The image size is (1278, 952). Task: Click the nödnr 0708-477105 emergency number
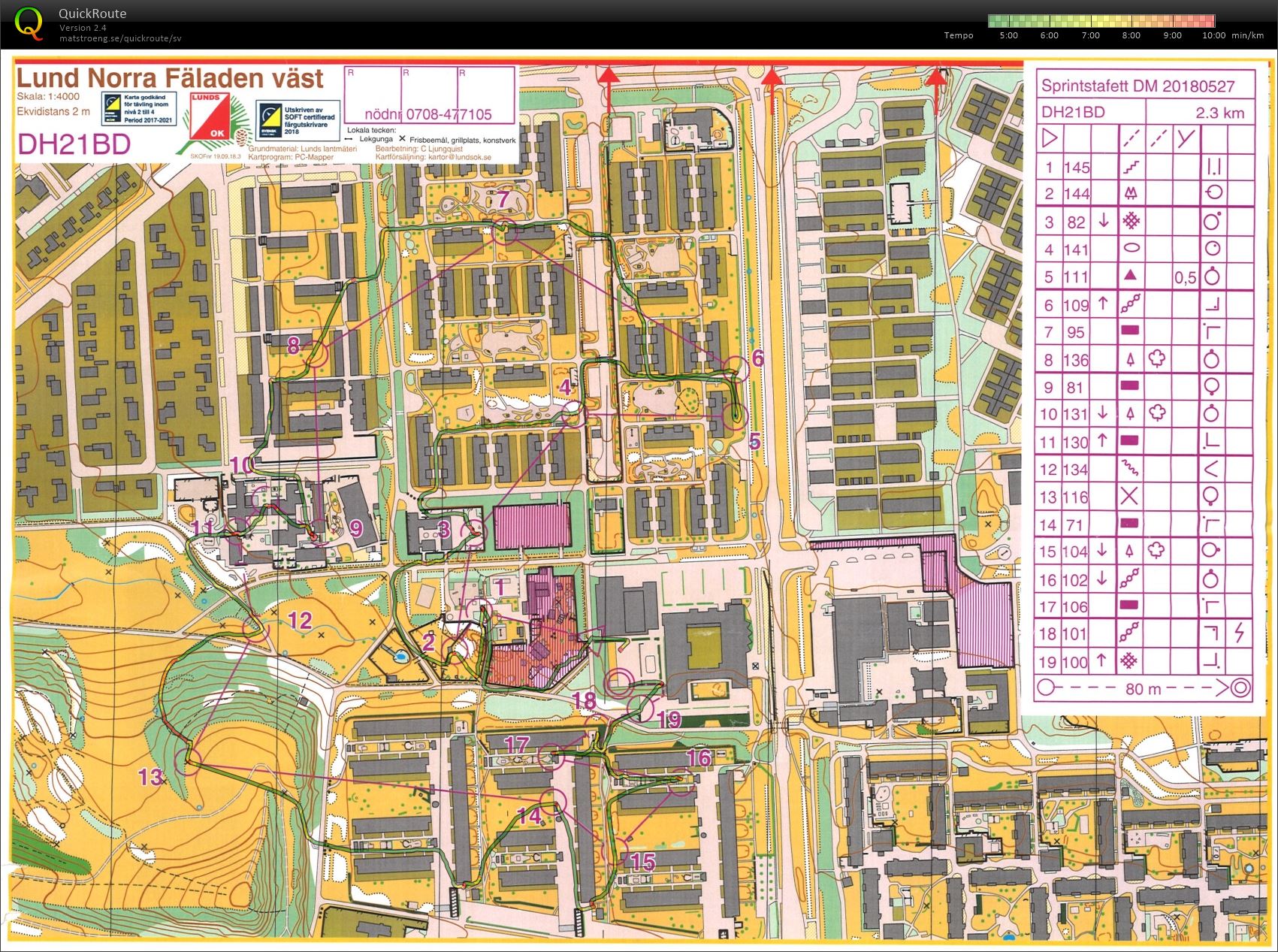pyautogui.click(x=428, y=114)
